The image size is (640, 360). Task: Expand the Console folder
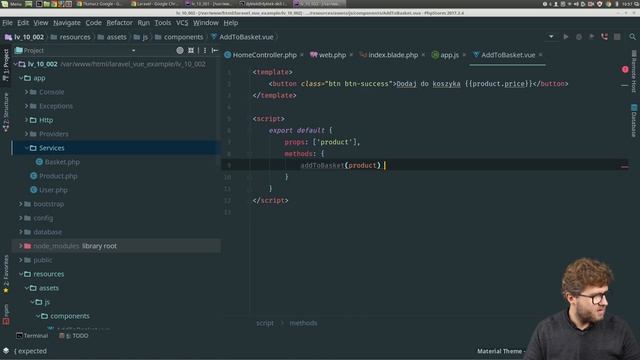tap(27, 92)
